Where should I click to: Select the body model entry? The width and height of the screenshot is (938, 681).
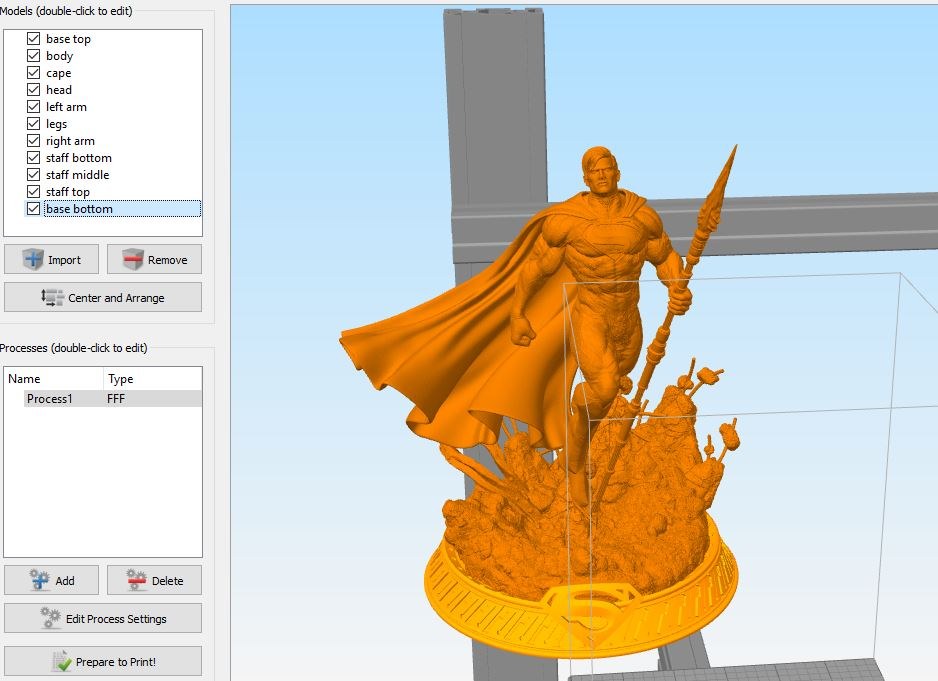(59, 56)
